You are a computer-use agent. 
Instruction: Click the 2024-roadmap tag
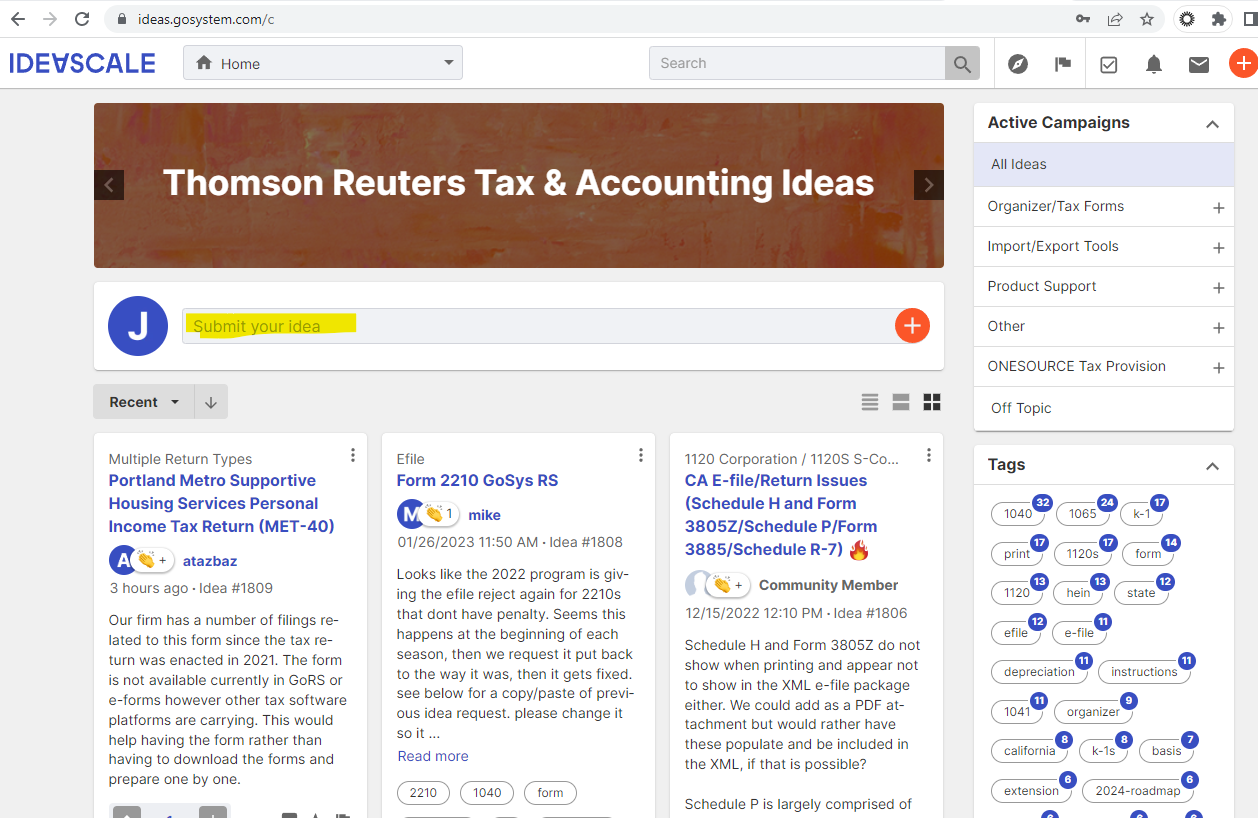coord(1137,791)
